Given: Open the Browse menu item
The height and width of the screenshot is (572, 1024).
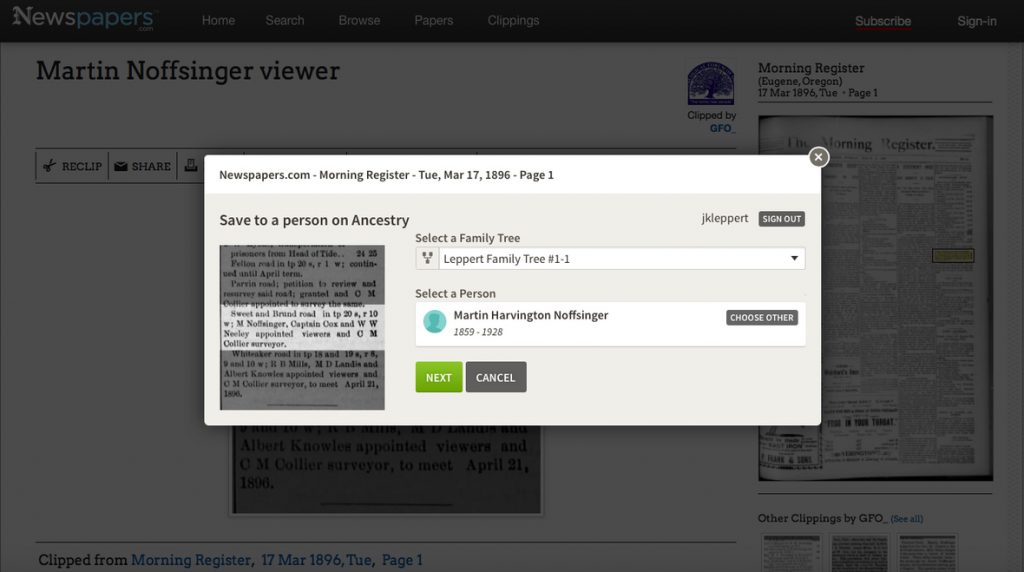Looking at the screenshot, I should [359, 20].
